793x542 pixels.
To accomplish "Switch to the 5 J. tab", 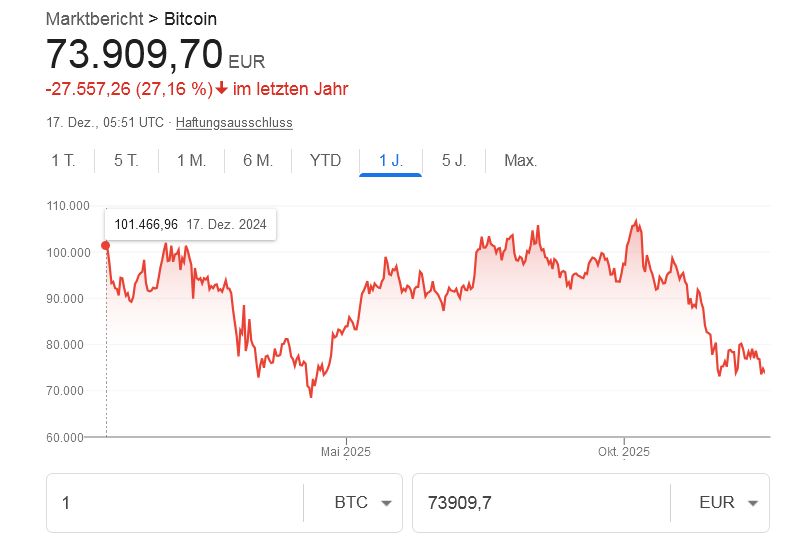I will click(454, 161).
